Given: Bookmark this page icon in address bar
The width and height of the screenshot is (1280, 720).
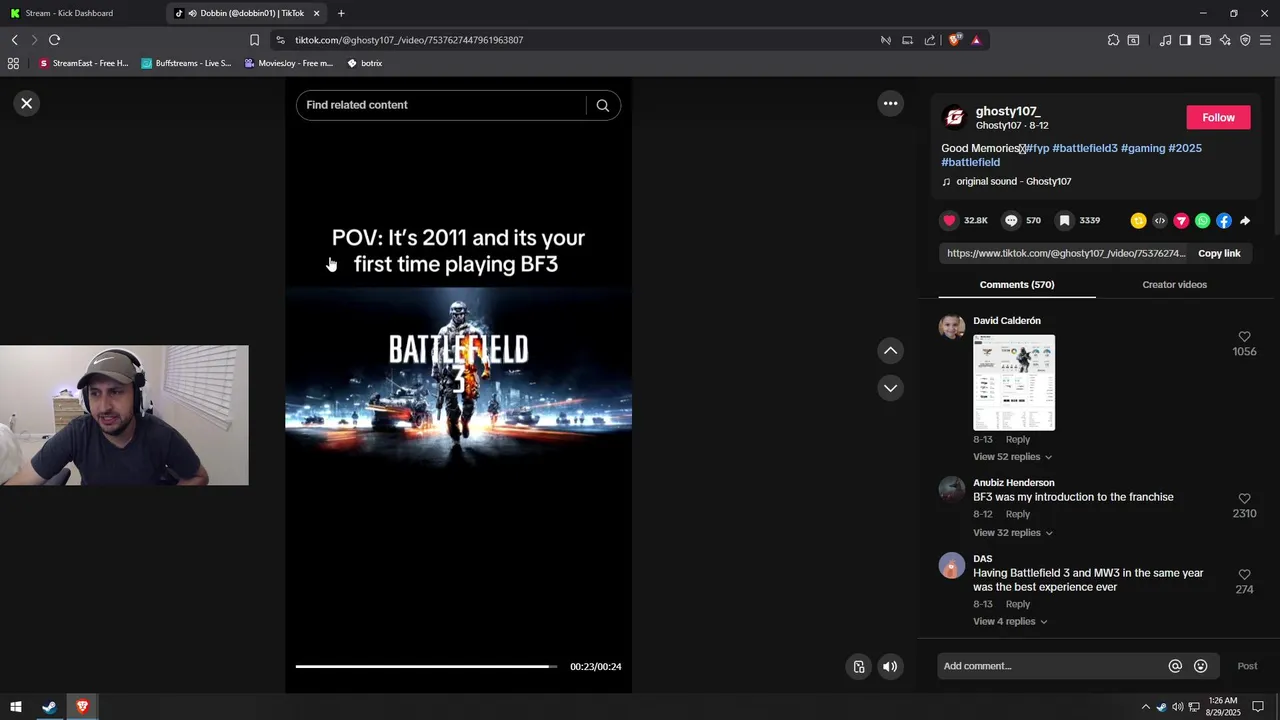Looking at the screenshot, I should [x=254, y=40].
